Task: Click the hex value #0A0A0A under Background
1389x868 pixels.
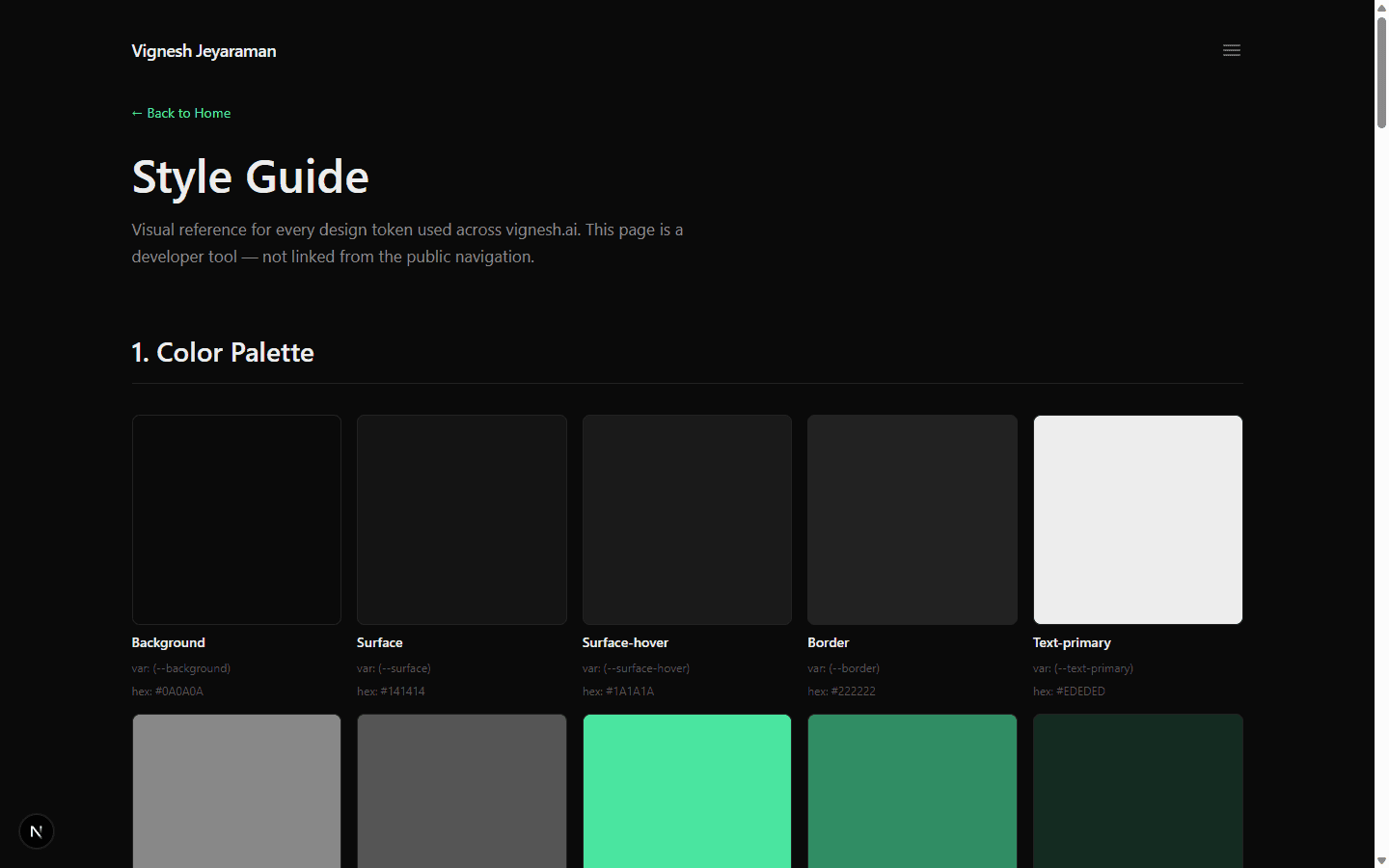Action: [x=167, y=691]
